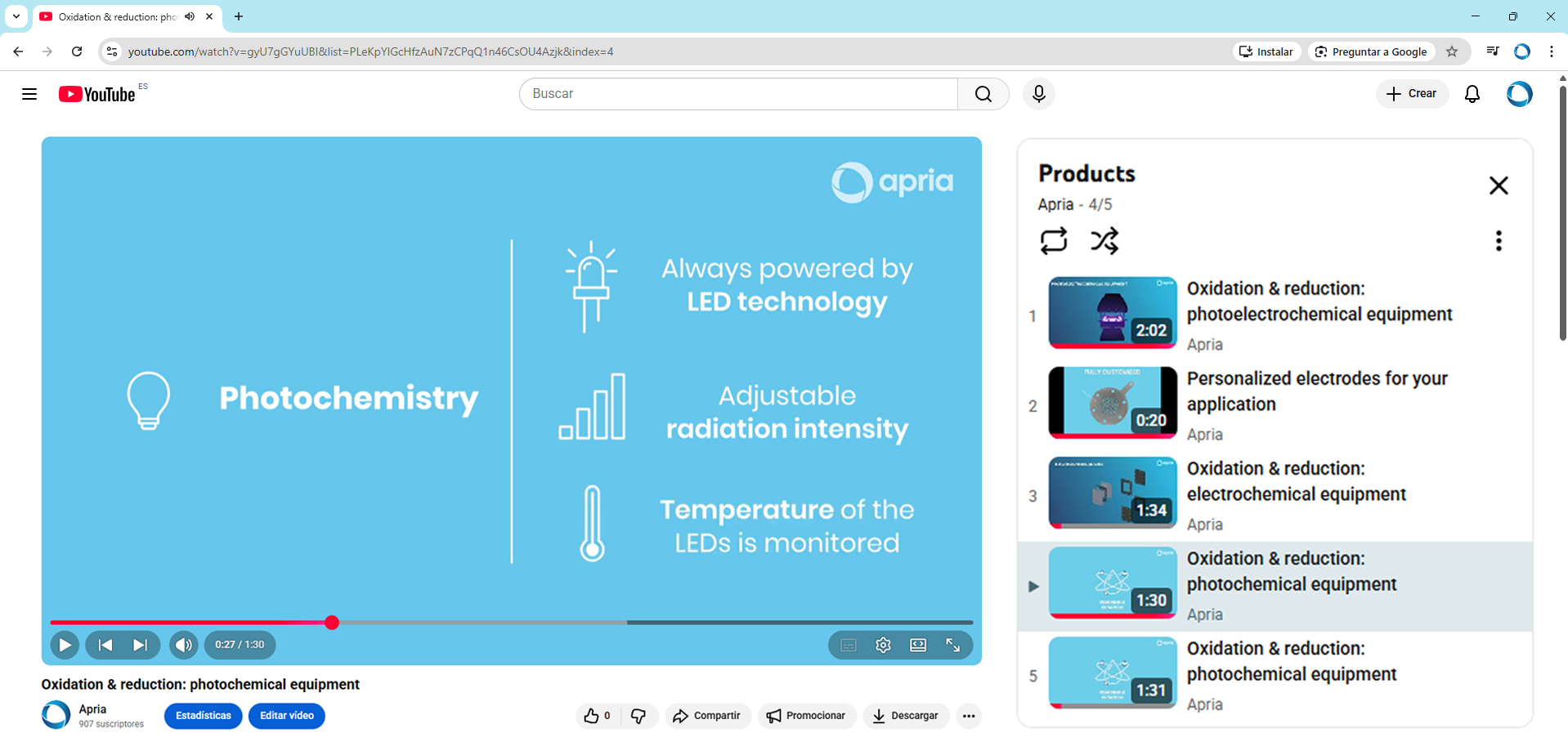
Task: Click the search magnifier button
Action: click(983, 94)
